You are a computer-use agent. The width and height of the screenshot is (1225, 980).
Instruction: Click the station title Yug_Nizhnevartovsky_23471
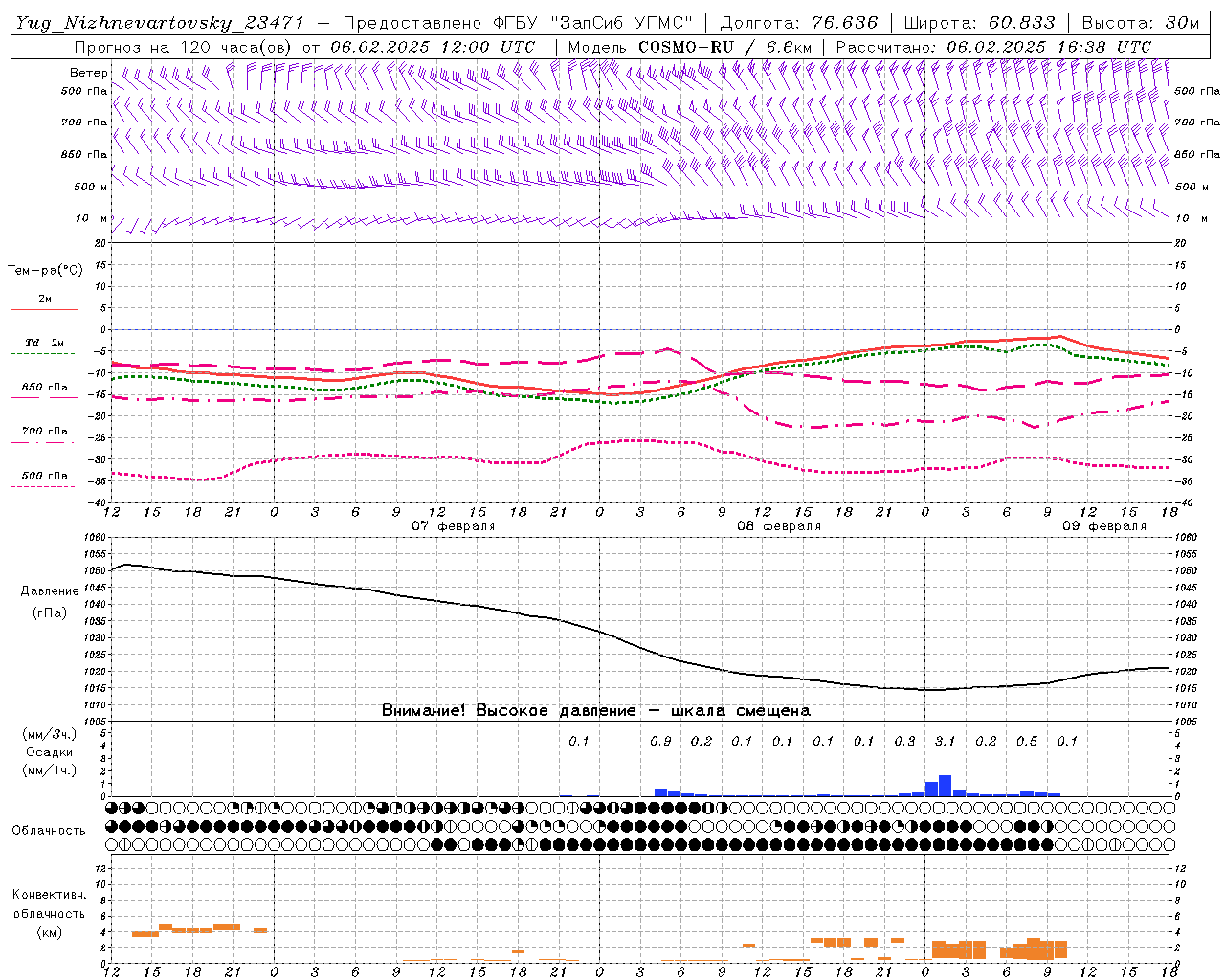pyautogui.click(x=160, y=23)
